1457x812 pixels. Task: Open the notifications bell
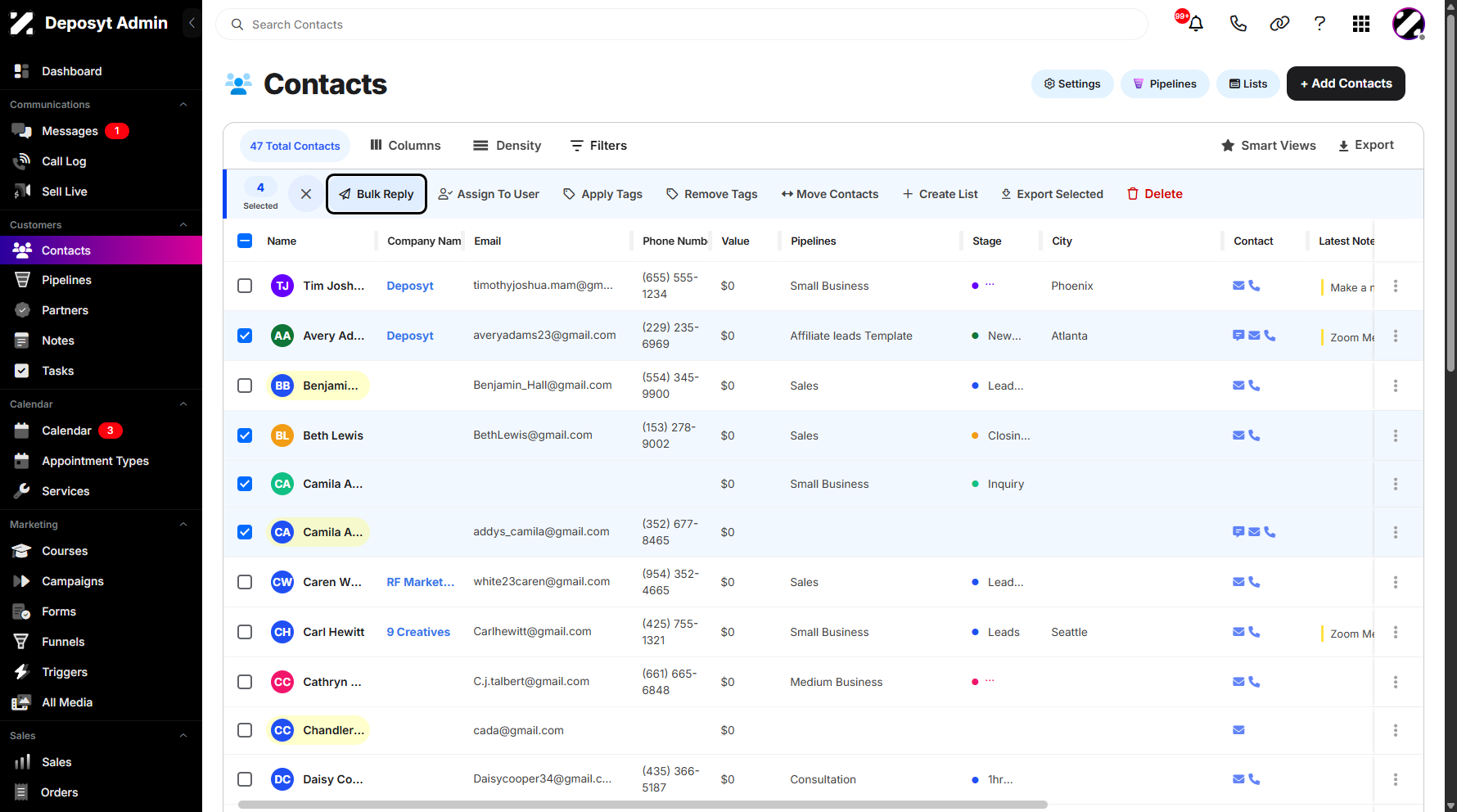[x=1195, y=24]
